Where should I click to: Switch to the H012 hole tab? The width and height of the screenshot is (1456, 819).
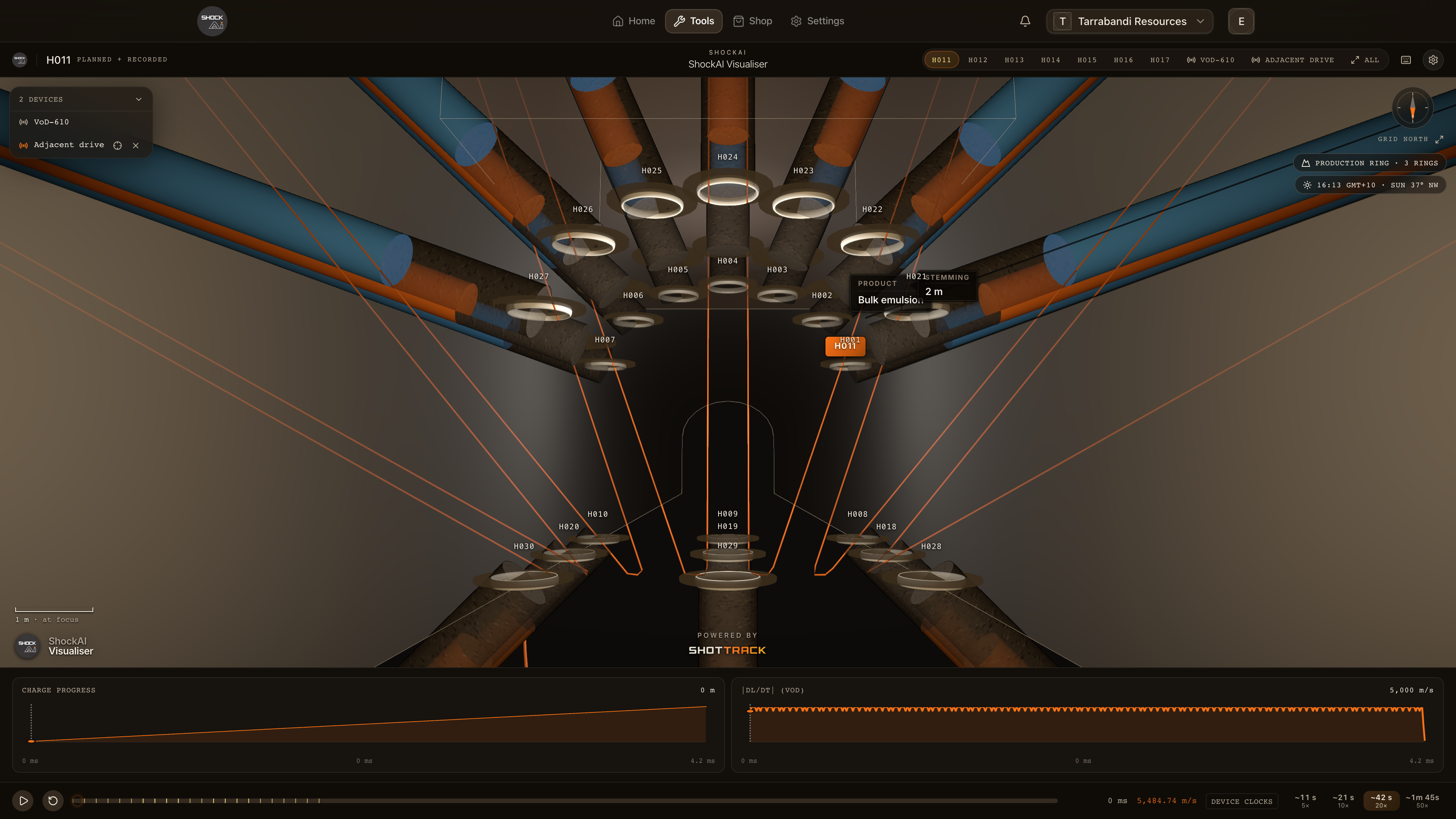978,60
